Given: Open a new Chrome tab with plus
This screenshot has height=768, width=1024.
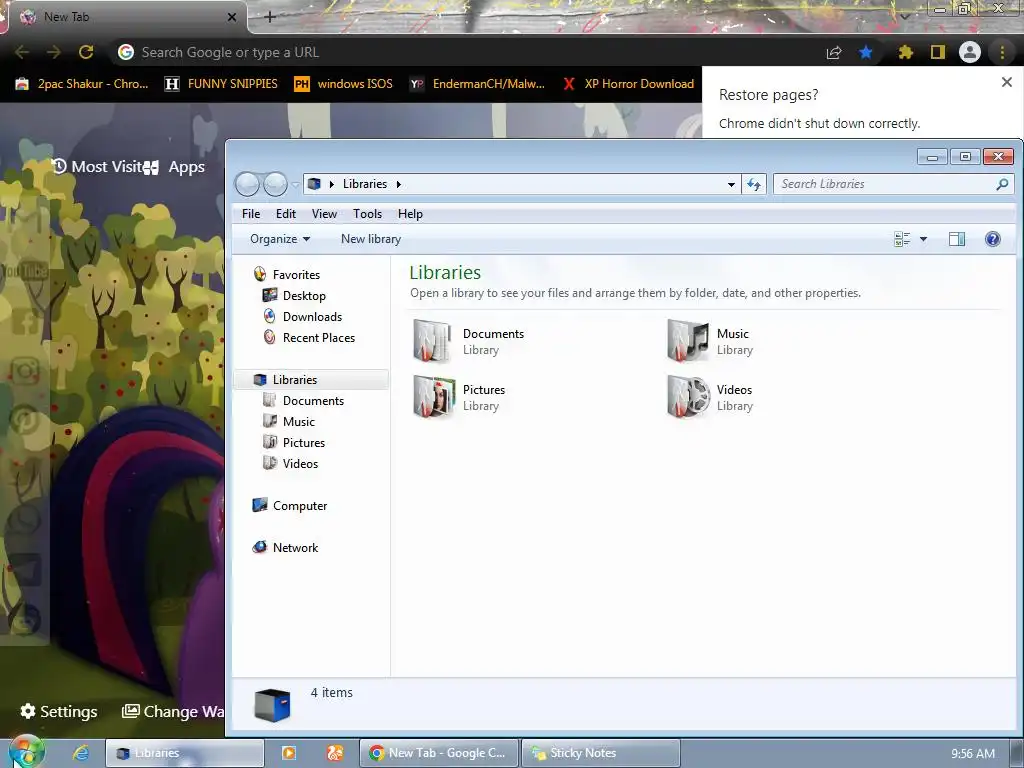Looking at the screenshot, I should (270, 17).
